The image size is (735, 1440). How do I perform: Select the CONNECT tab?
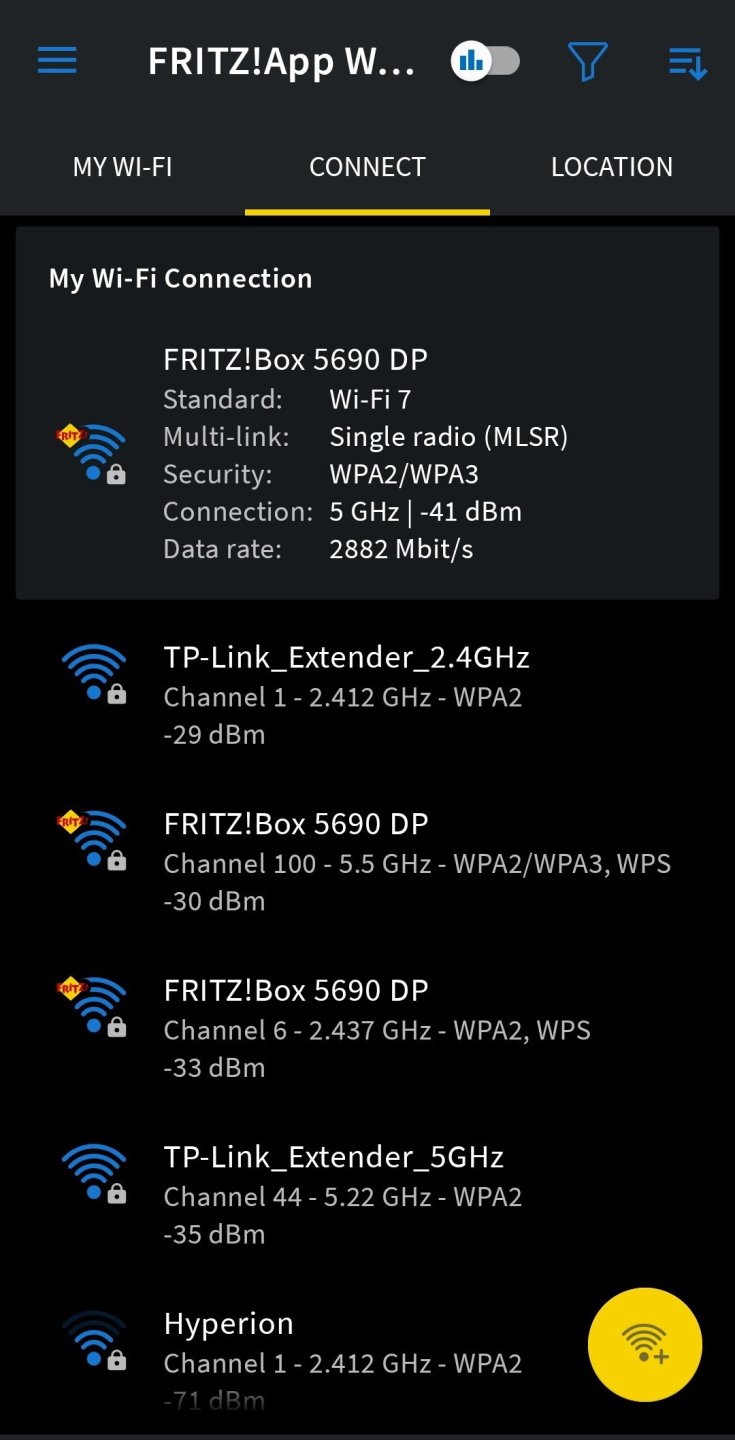point(367,167)
